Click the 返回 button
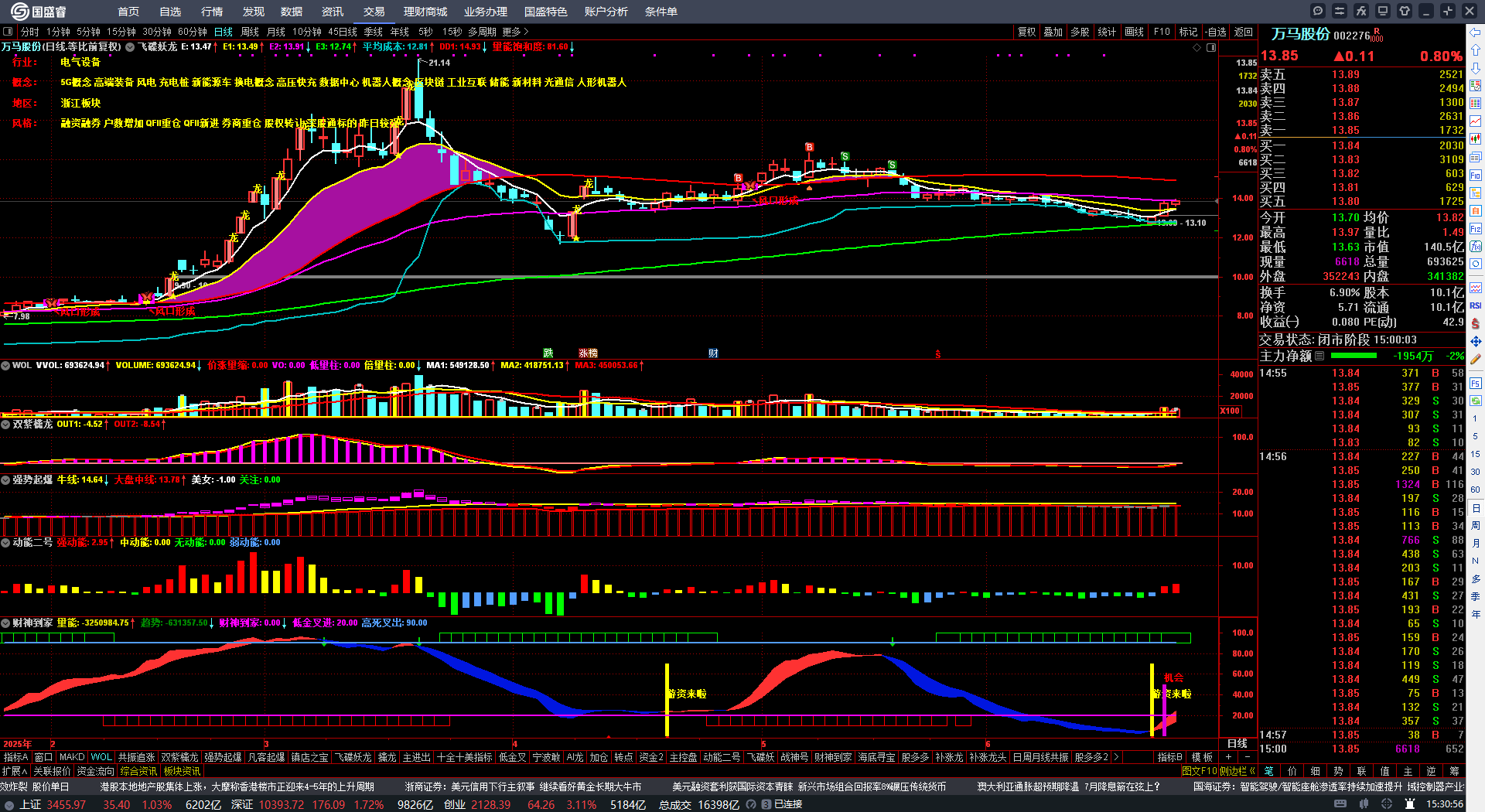Screen dimensions: 1485x812 click(1244, 32)
